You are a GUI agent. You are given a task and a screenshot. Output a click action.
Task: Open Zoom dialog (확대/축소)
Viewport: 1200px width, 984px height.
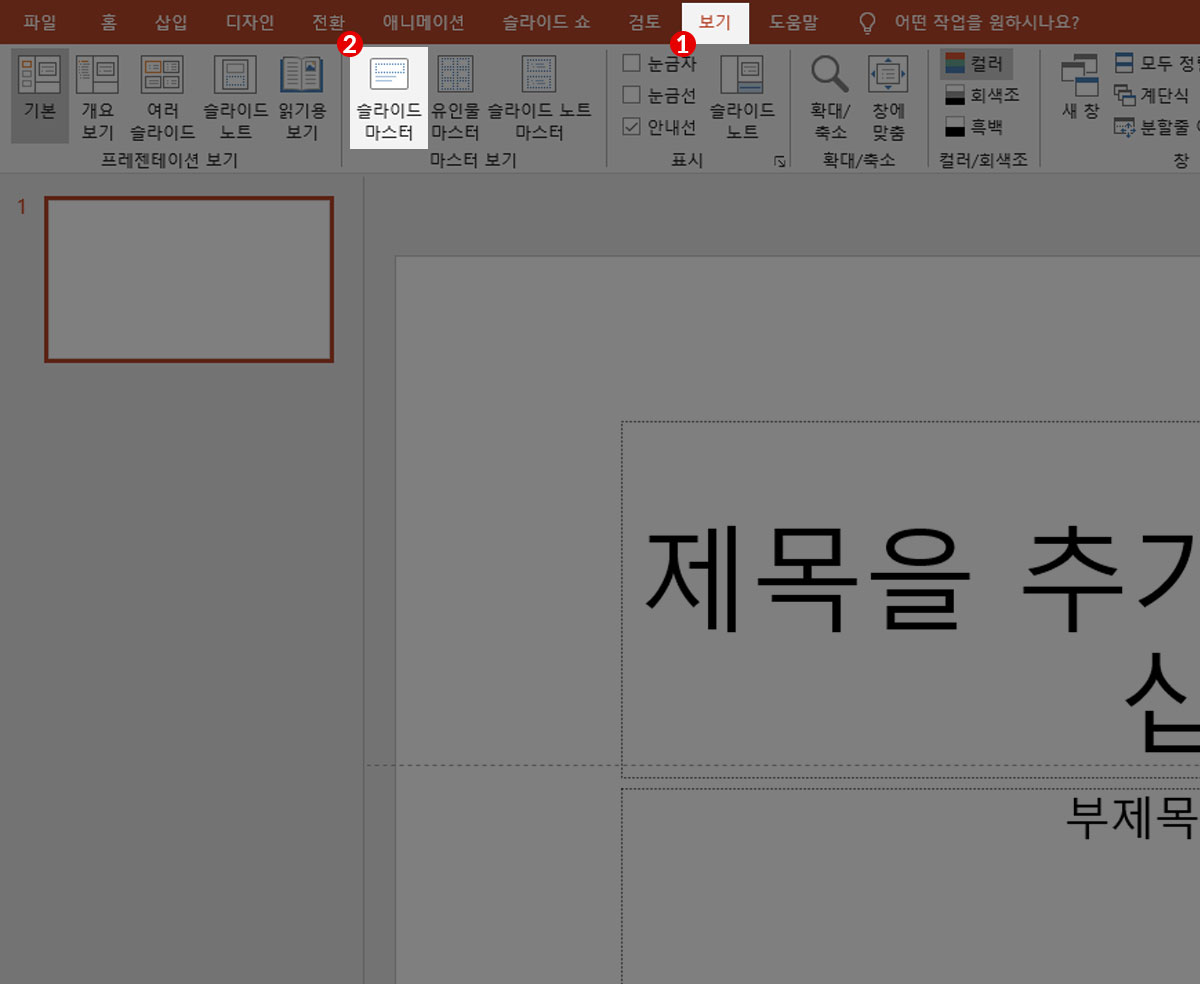tap(830, 97)
